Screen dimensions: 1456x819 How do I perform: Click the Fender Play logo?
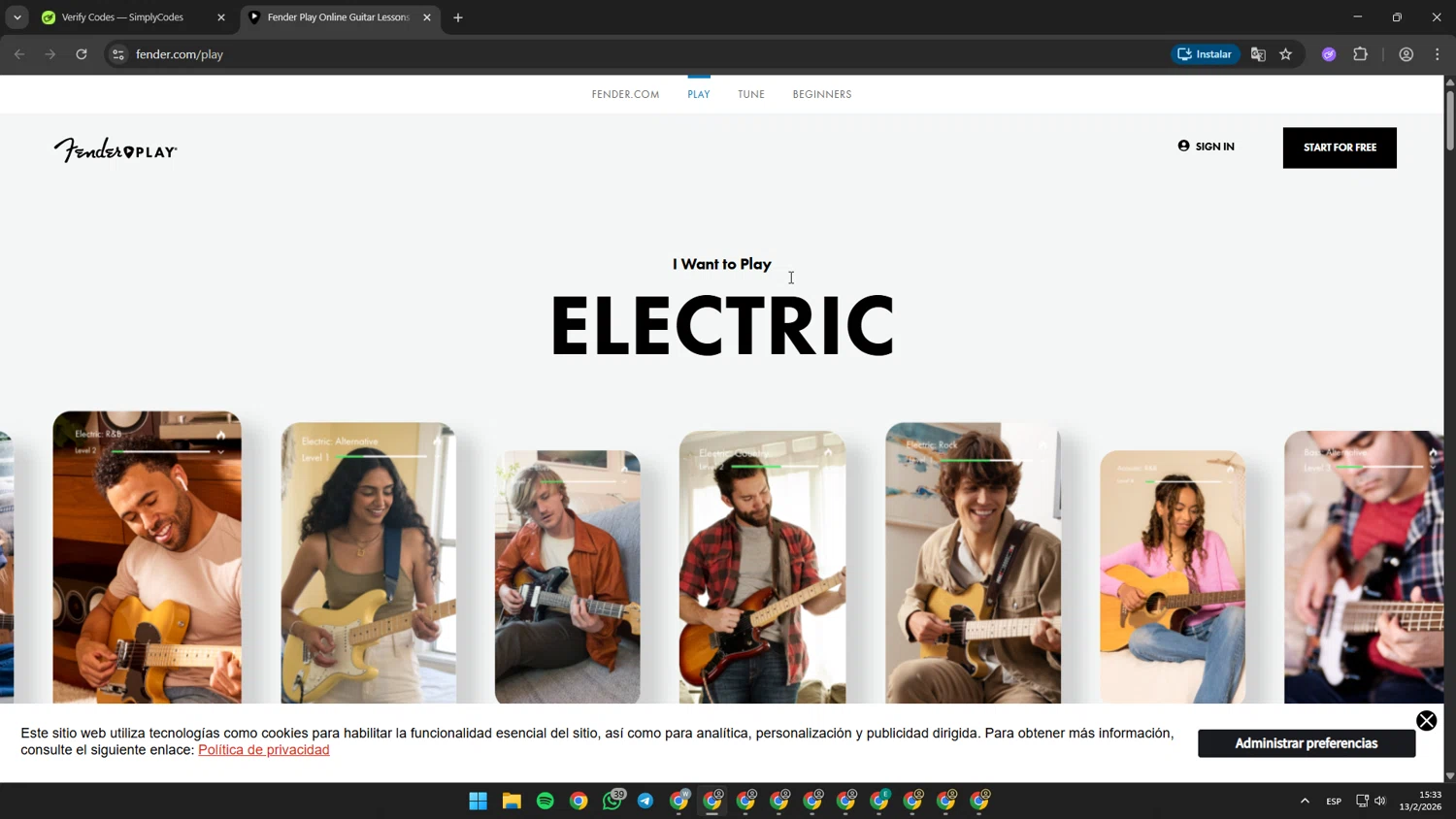click(116, 149)
